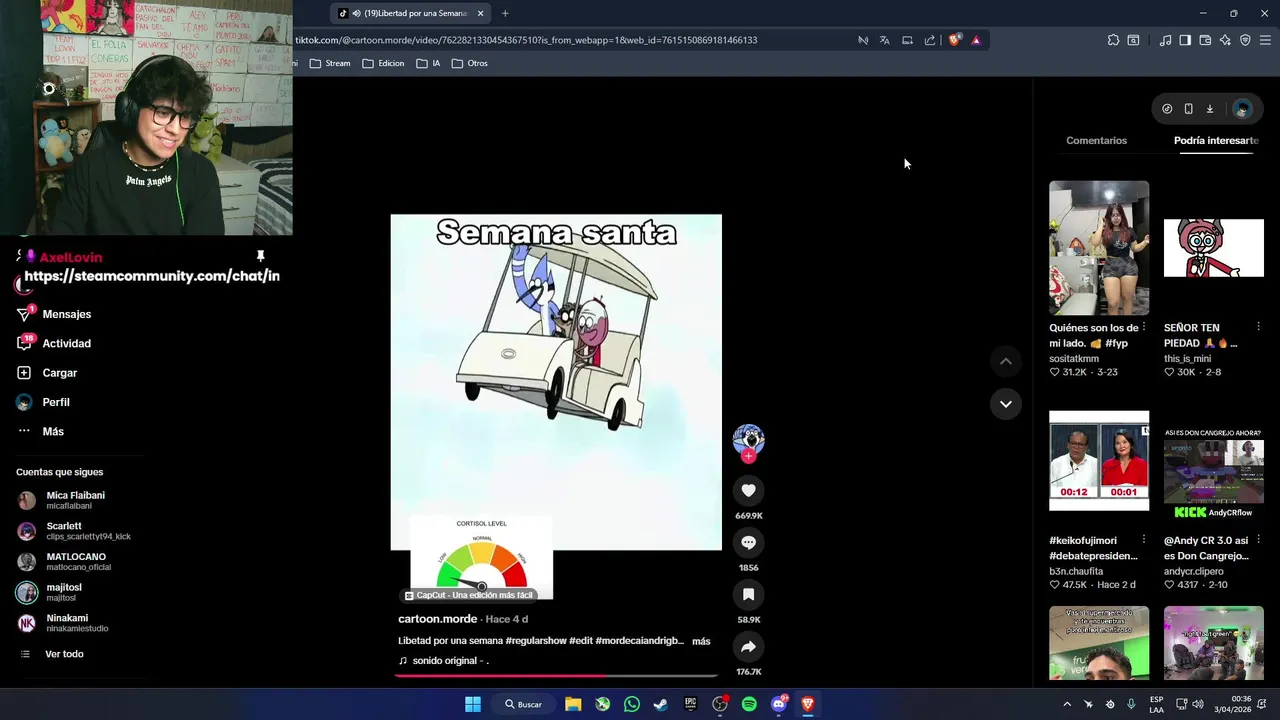Click the download desktop app icon

pos(1209,109)
